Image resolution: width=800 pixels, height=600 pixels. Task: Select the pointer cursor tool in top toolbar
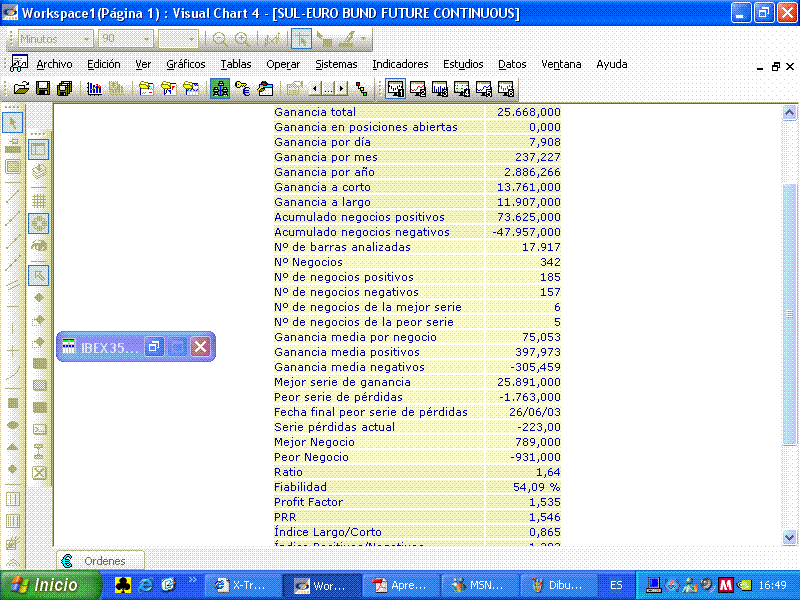pyautogui.click(x=302, y=39)
